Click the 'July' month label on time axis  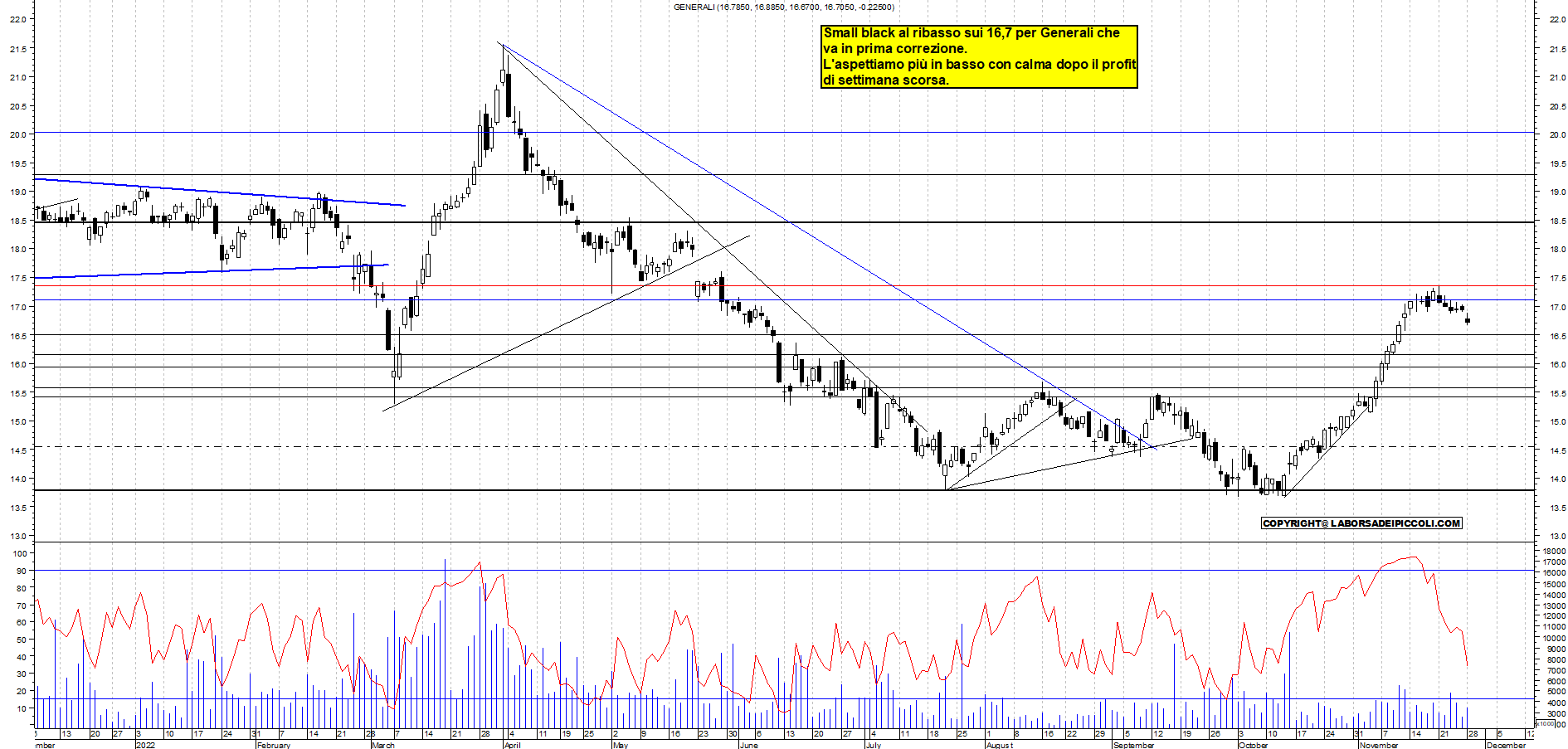pyautogui.click(x=873, y=745)
